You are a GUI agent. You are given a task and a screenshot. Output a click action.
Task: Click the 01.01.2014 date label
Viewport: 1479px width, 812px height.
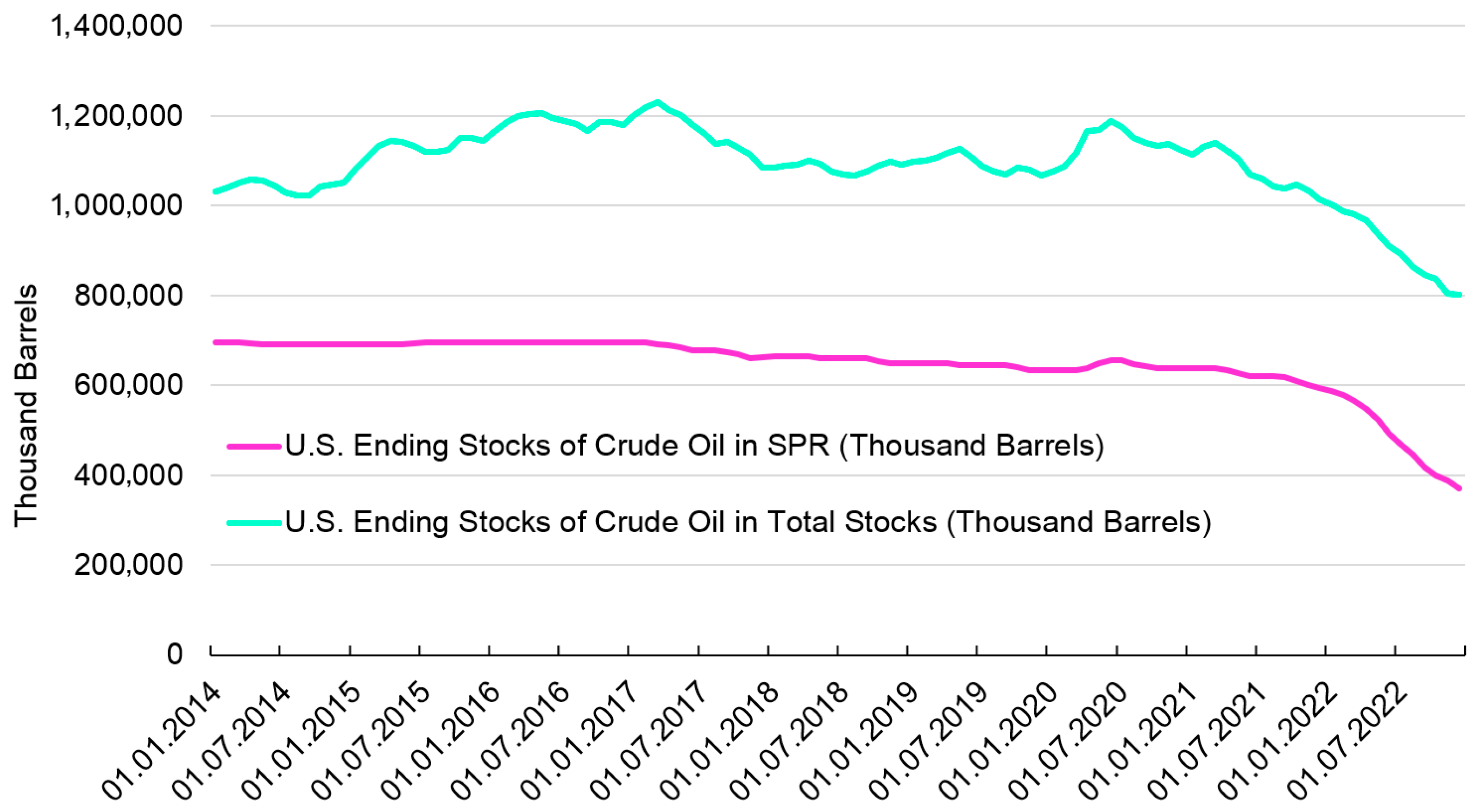pyautogui.click(x=162, y=741)
